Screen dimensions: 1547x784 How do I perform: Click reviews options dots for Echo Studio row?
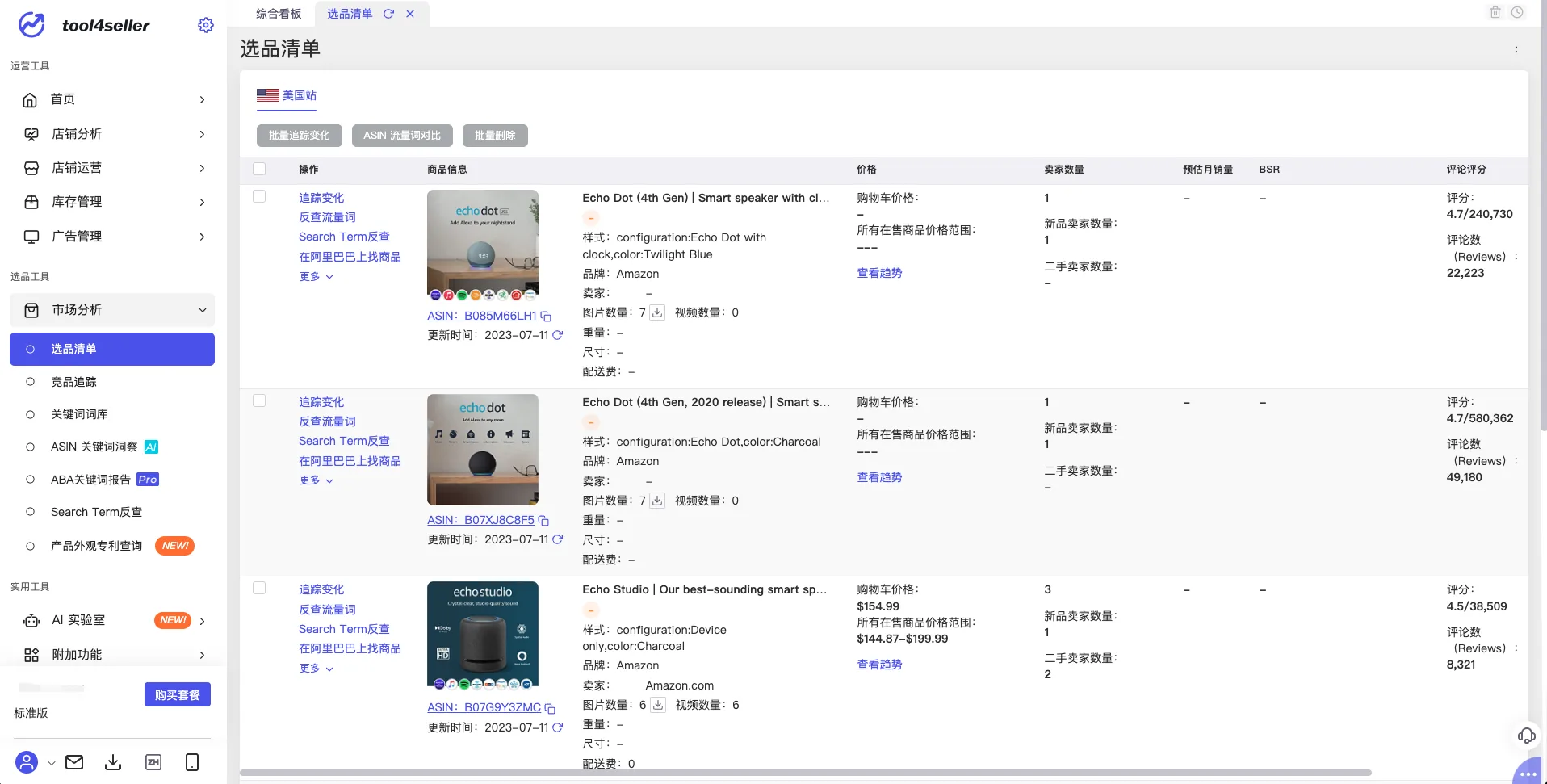[x=1516, y=648]
